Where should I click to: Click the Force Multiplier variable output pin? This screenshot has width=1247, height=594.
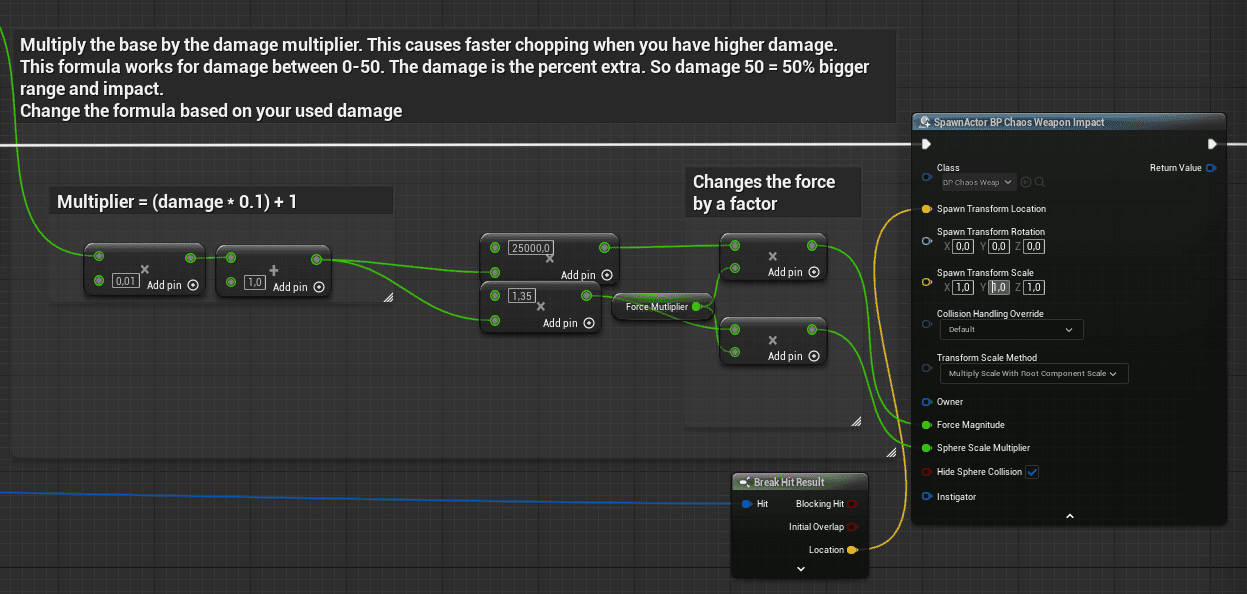pyautogui.click(x=696, y=307)
